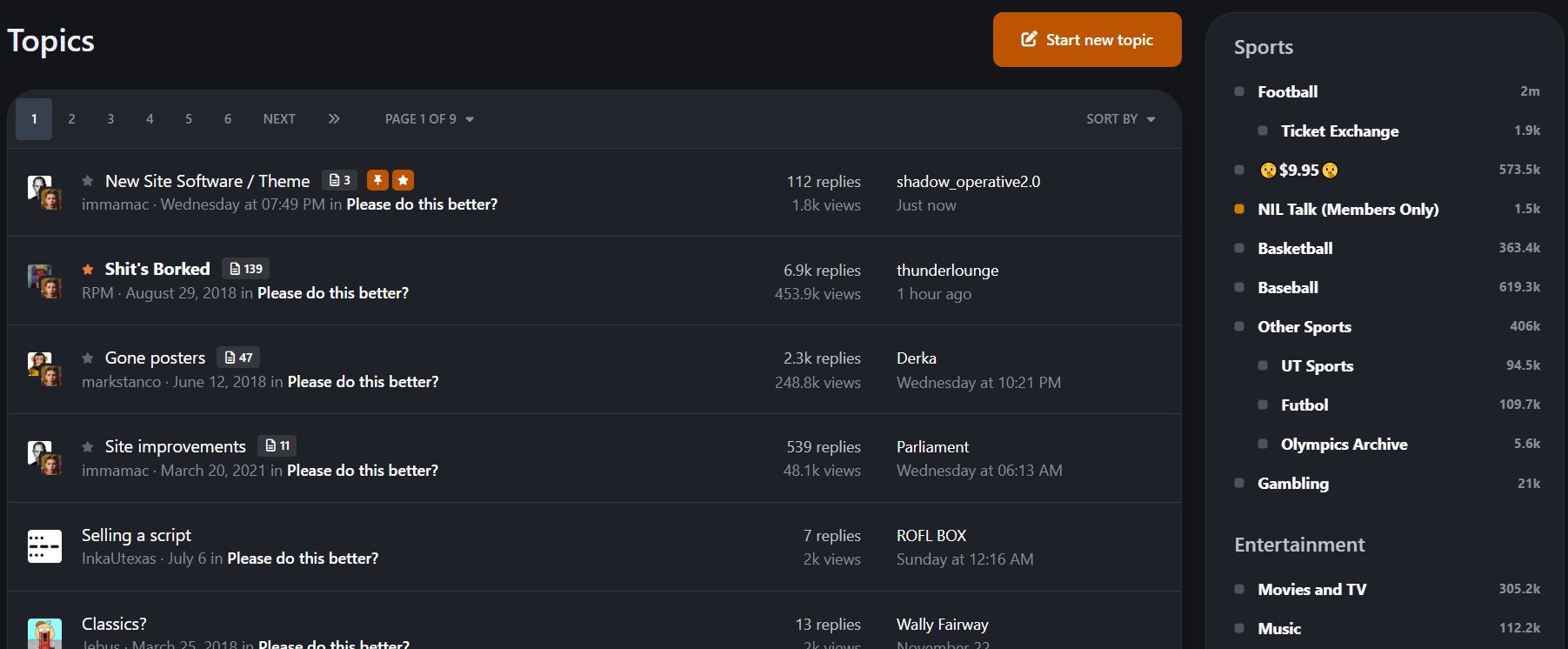Click the read marker dot beside Football

pos(1239,91)
